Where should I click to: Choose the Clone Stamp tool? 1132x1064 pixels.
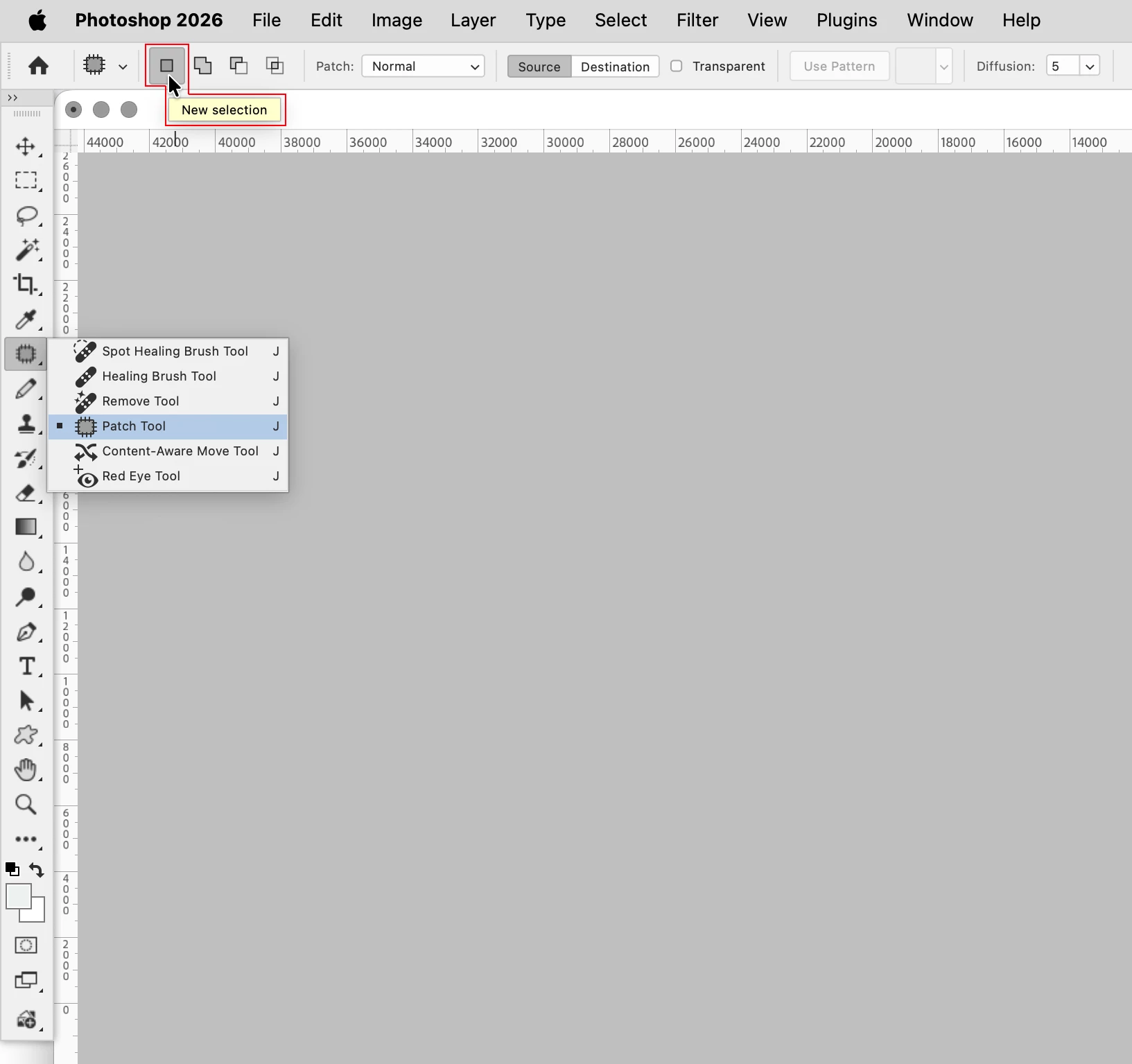coord(26,424)
